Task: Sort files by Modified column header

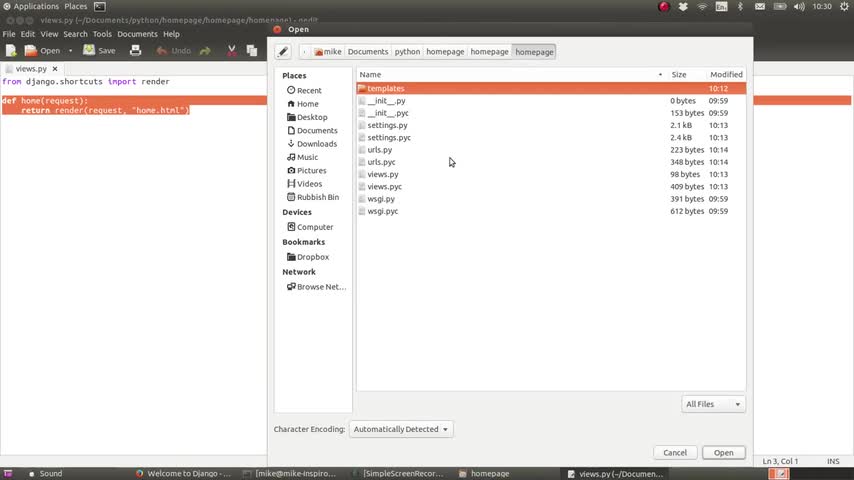Action: click(726, 75)
